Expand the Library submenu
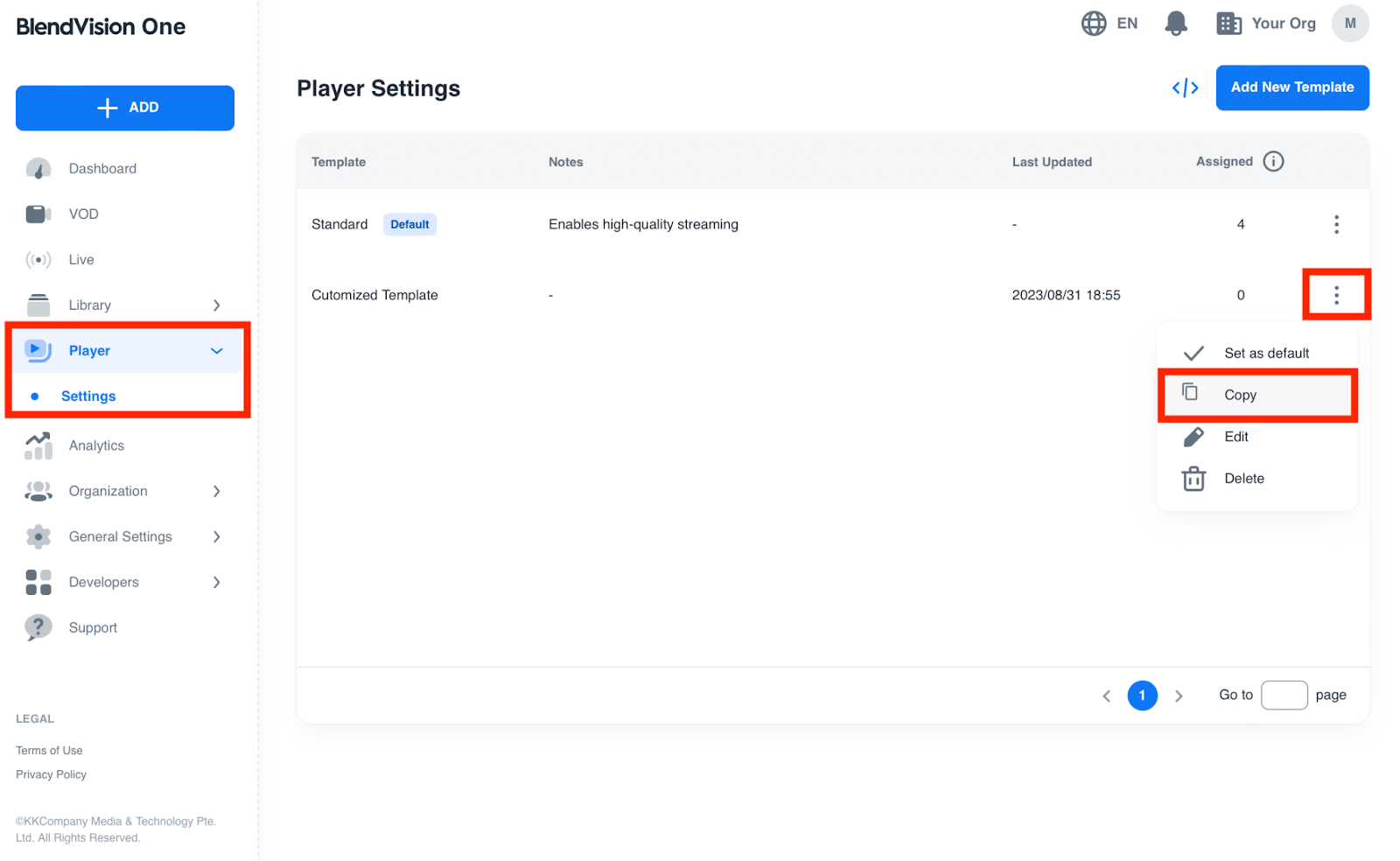The image size is (1400, 861). (x=216, y=305)
